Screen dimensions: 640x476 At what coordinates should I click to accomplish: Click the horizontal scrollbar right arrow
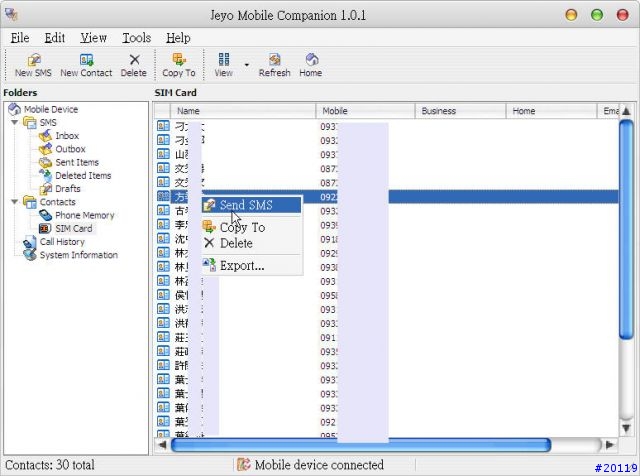(610, 445)
